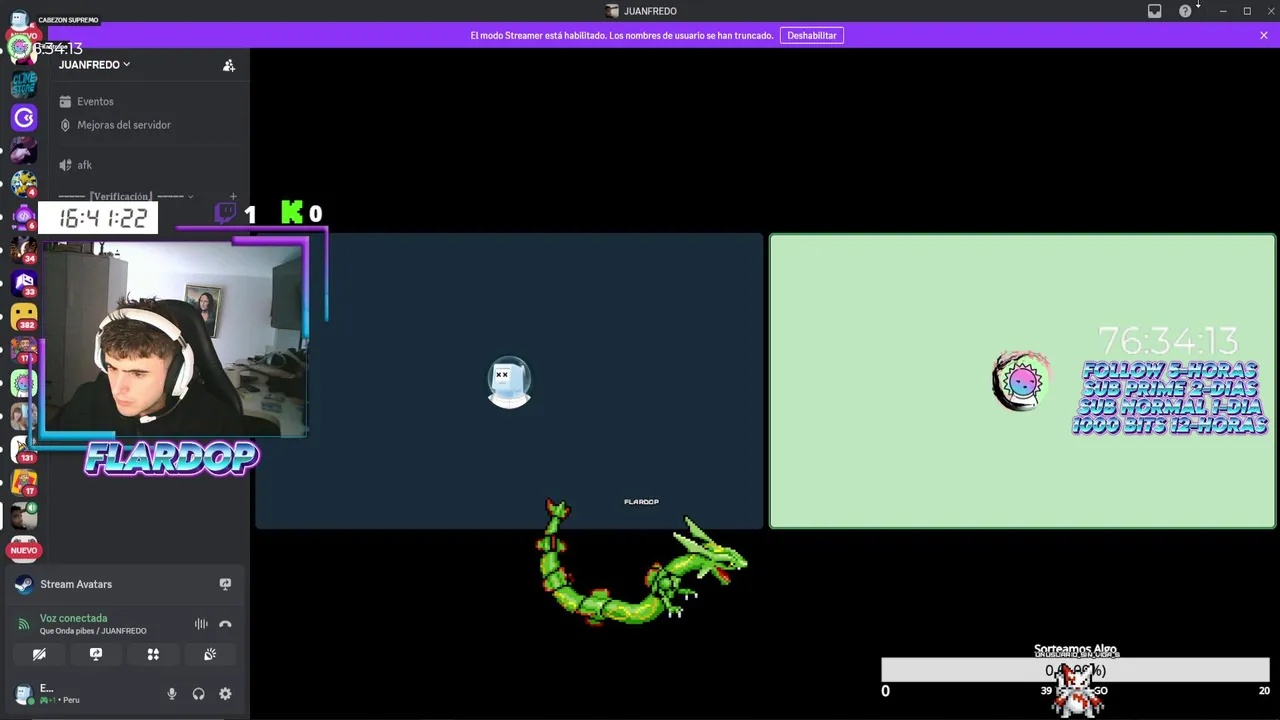Viewport: 1280px width, 720px height.
Task: Open the server icon with badge 131
Action: tap(24, 450)
